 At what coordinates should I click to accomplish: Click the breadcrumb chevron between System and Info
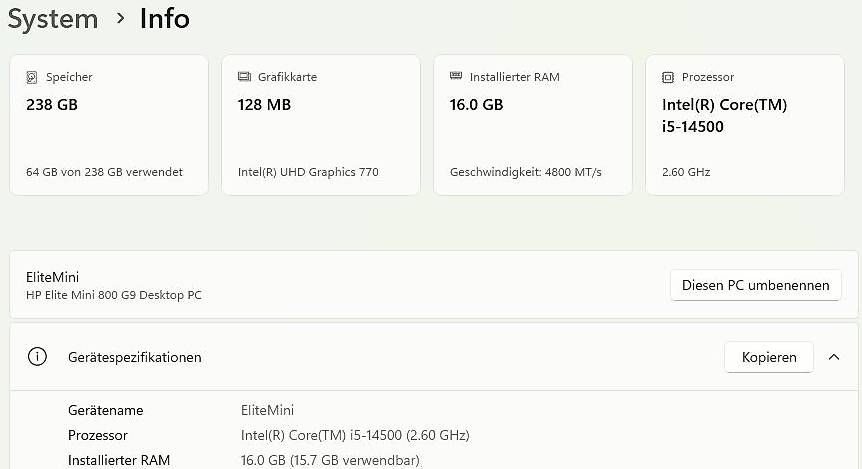120,19
